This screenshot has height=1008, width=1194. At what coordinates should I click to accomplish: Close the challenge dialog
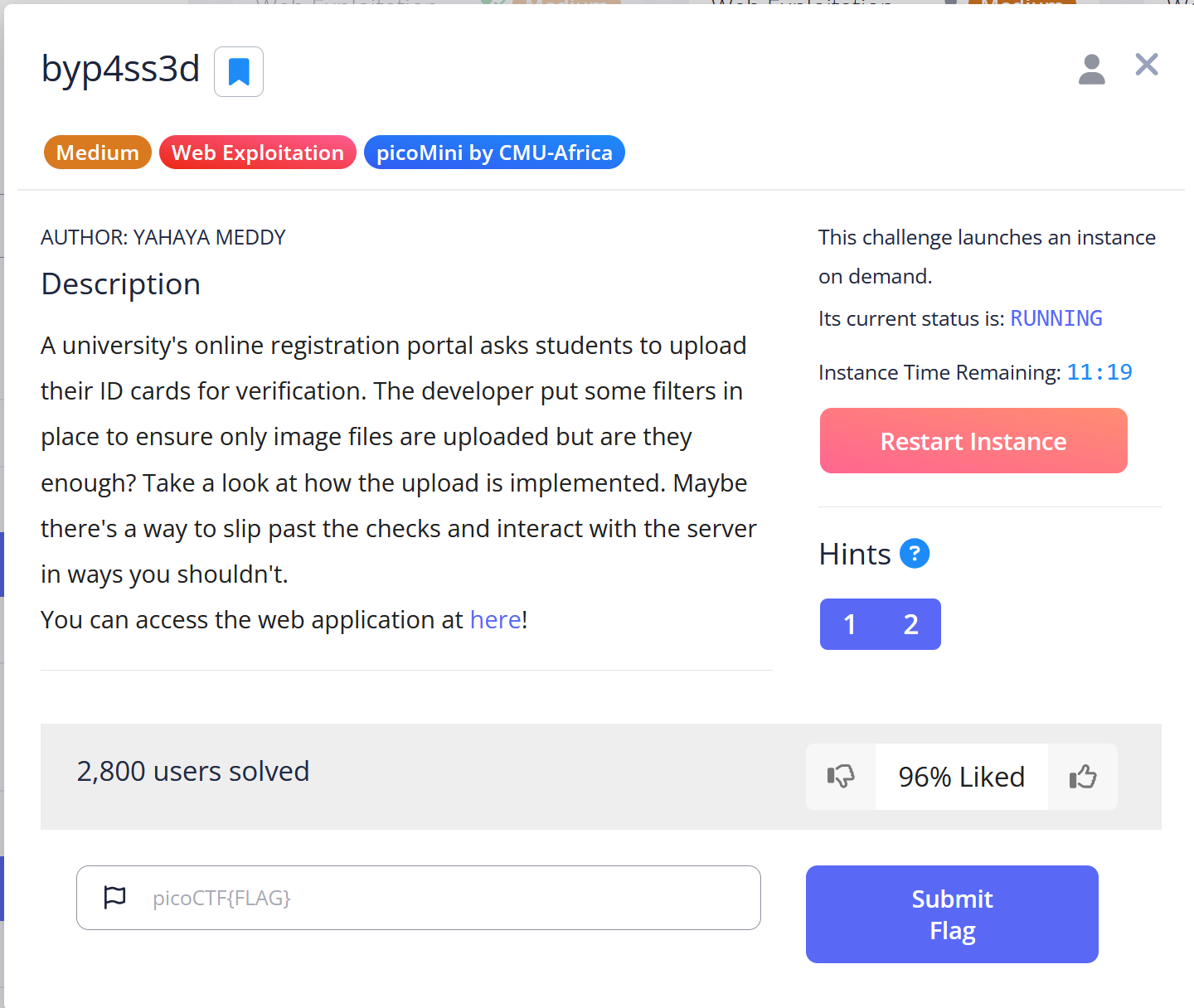click(x=1147, y=65)
